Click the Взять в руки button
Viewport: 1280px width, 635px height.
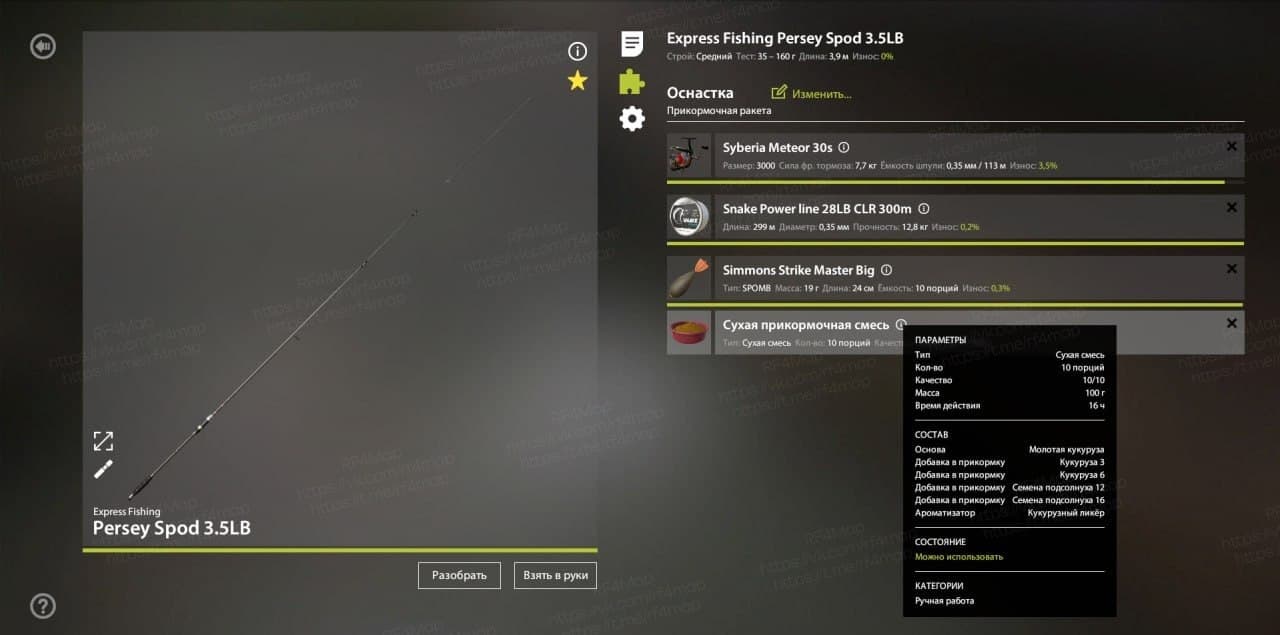tap(555, 575)
